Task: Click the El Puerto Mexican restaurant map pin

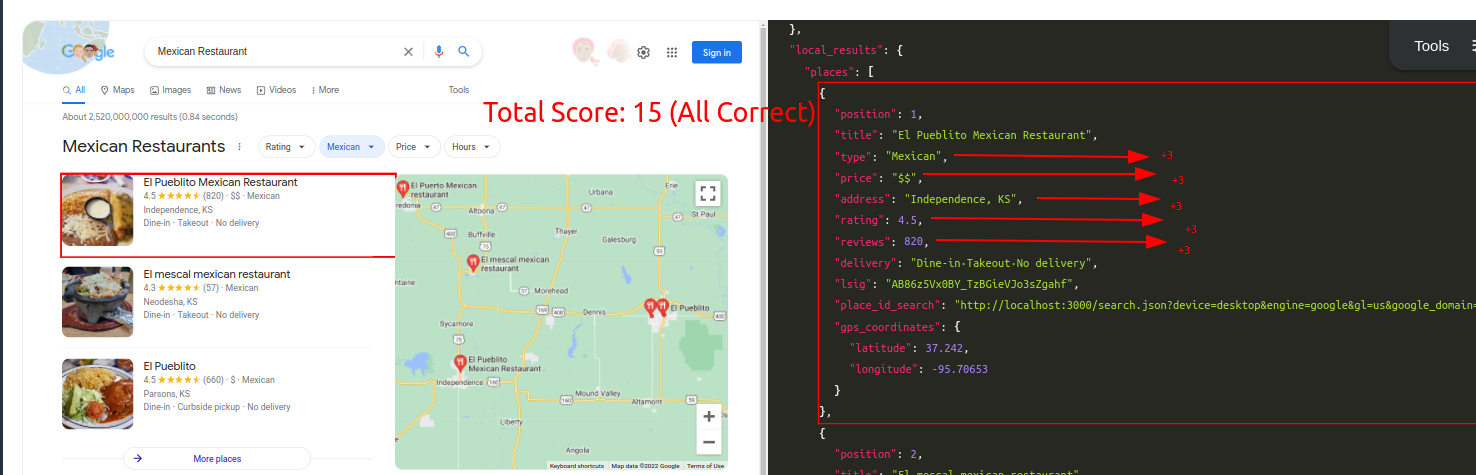Action: 402,187
